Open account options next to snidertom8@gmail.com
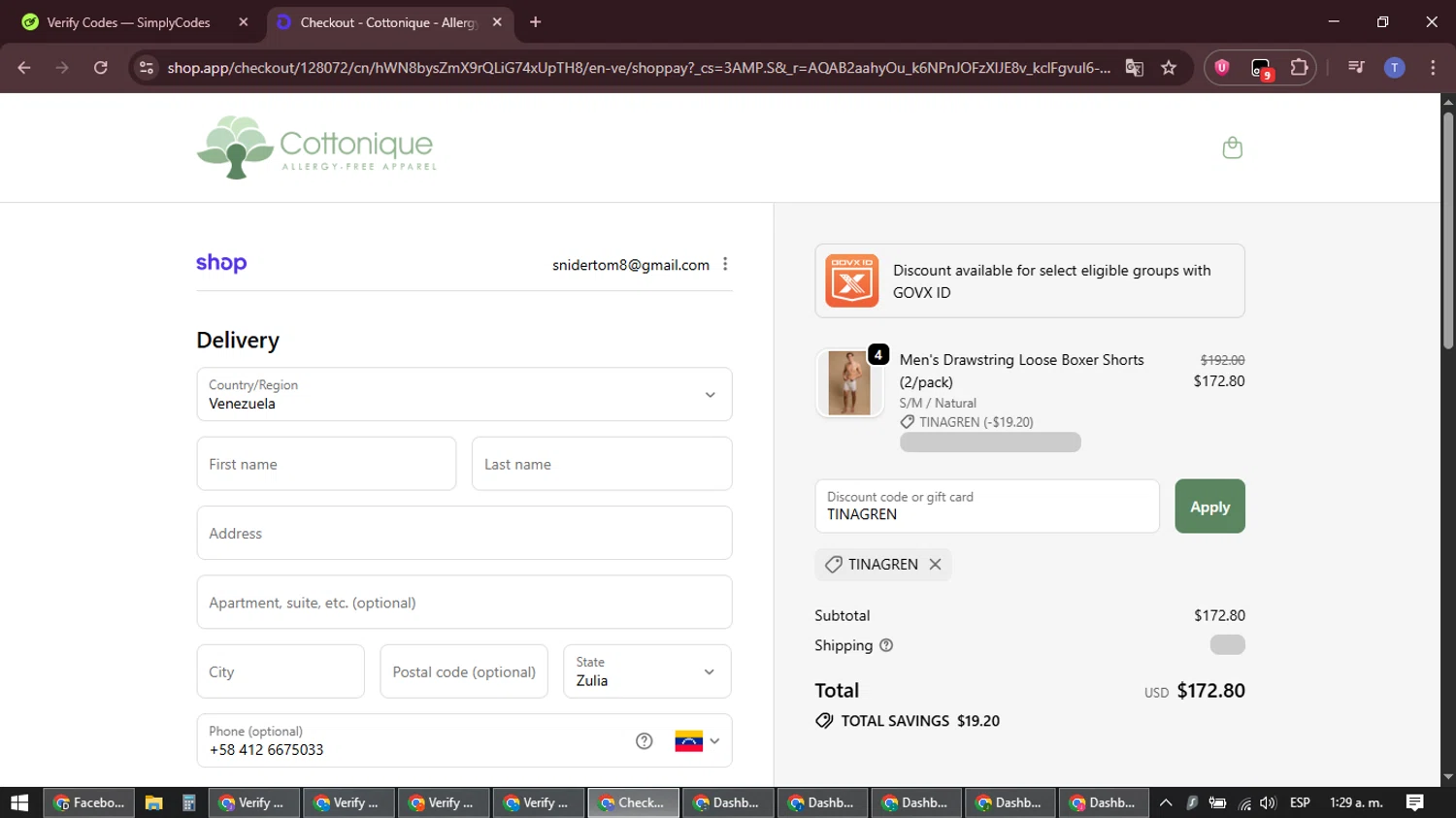 (x=725, y=264)
